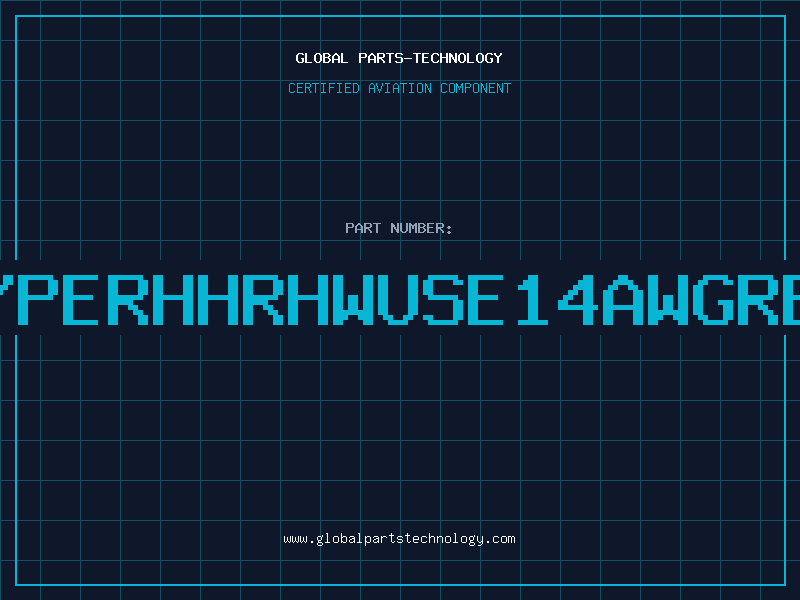
Task: Open the www.globalpartstechnology.com link
Action: pyautogui.click(x=399, y=539)
